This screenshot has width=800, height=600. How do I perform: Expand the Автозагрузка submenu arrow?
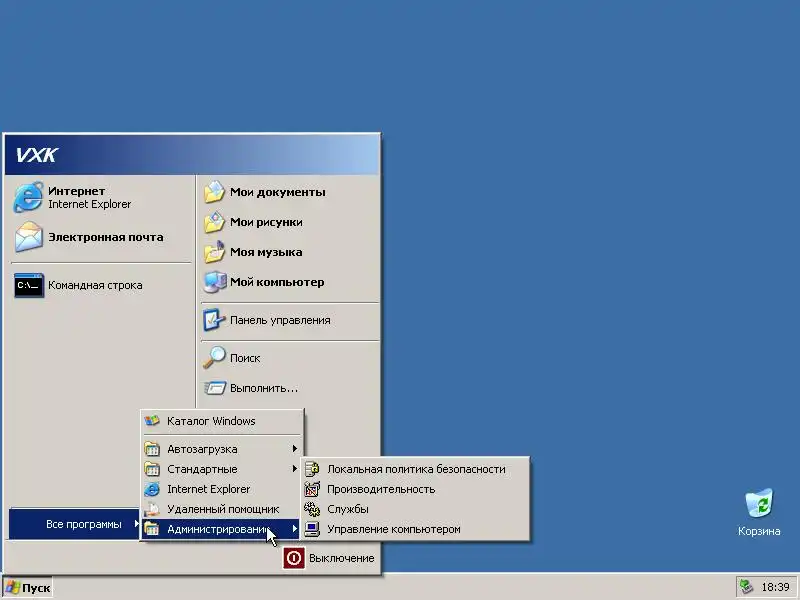294,449
